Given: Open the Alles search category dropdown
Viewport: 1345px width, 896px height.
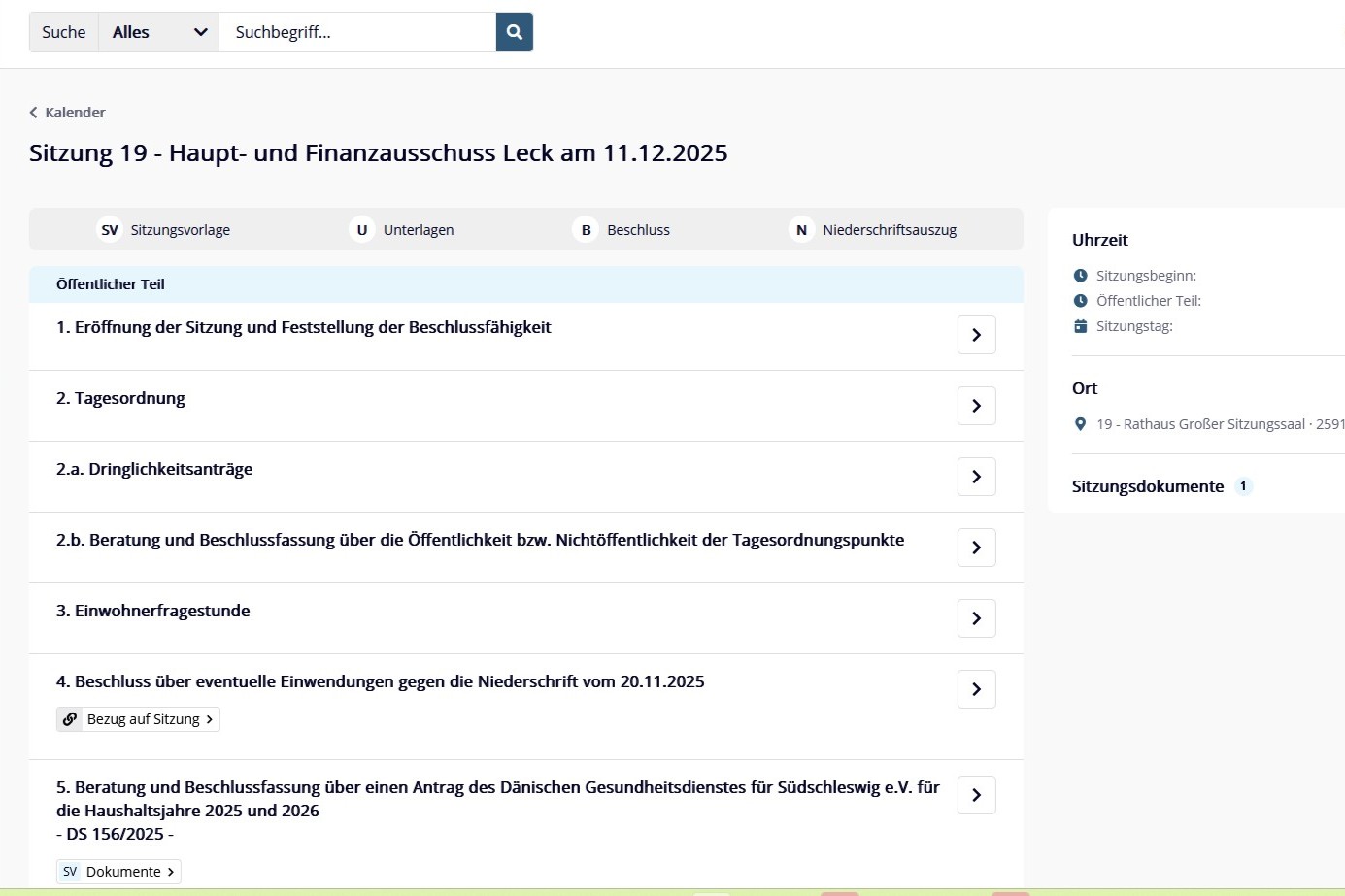Looking at the screenshot, I should [x=158, y=32].
